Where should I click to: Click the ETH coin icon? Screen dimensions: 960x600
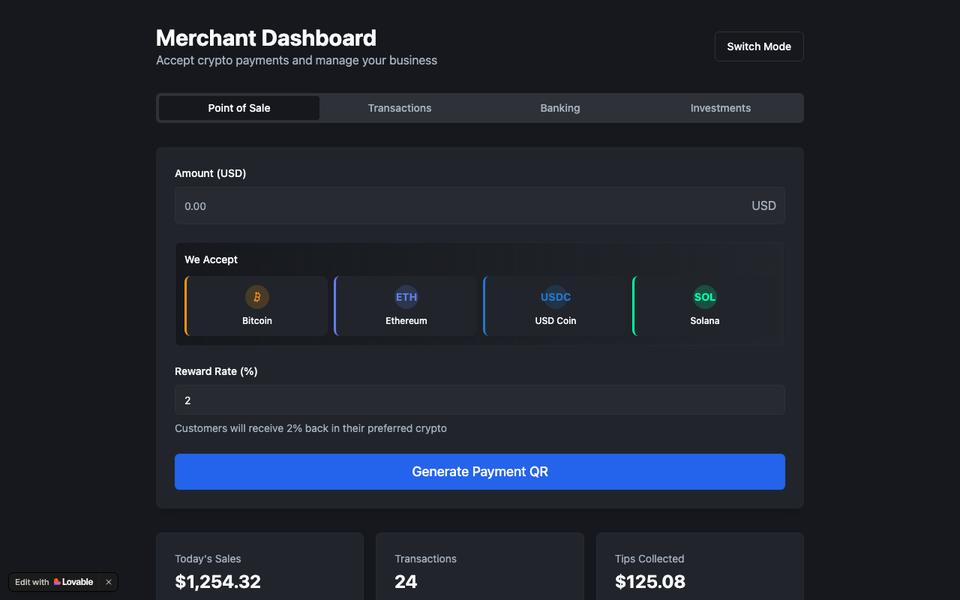406,297
